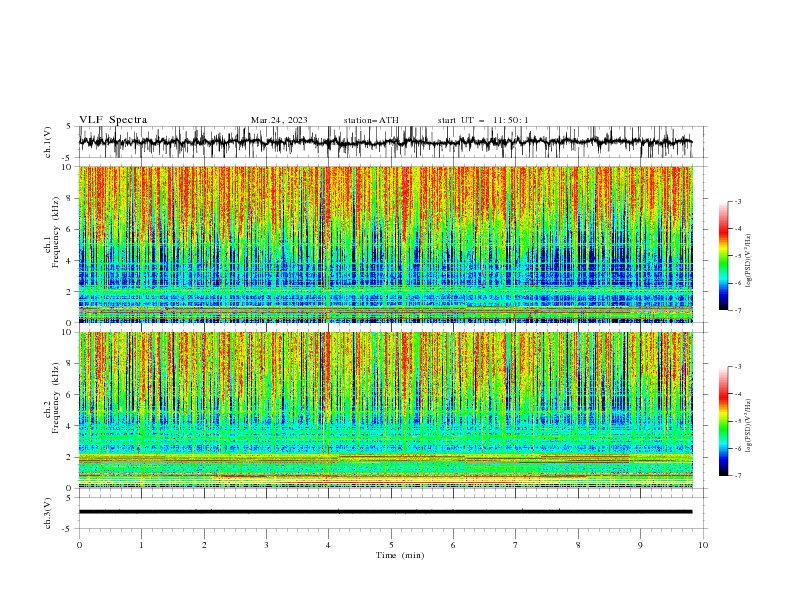Click the 'ch.3(V)' axis label
The height and width of the screenshot is (612, 792).
48,513
